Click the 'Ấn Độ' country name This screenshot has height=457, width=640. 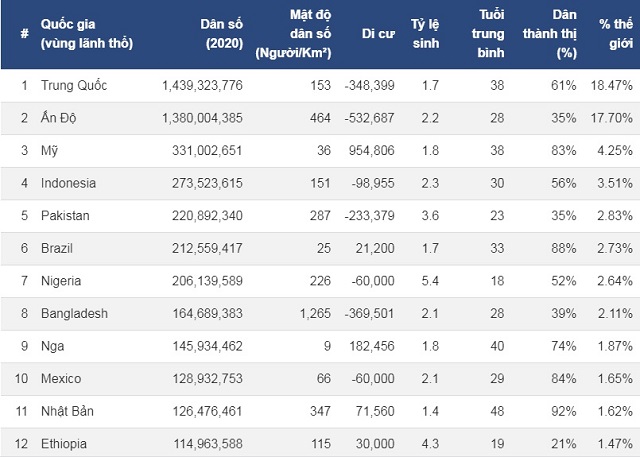coord(58,118)
